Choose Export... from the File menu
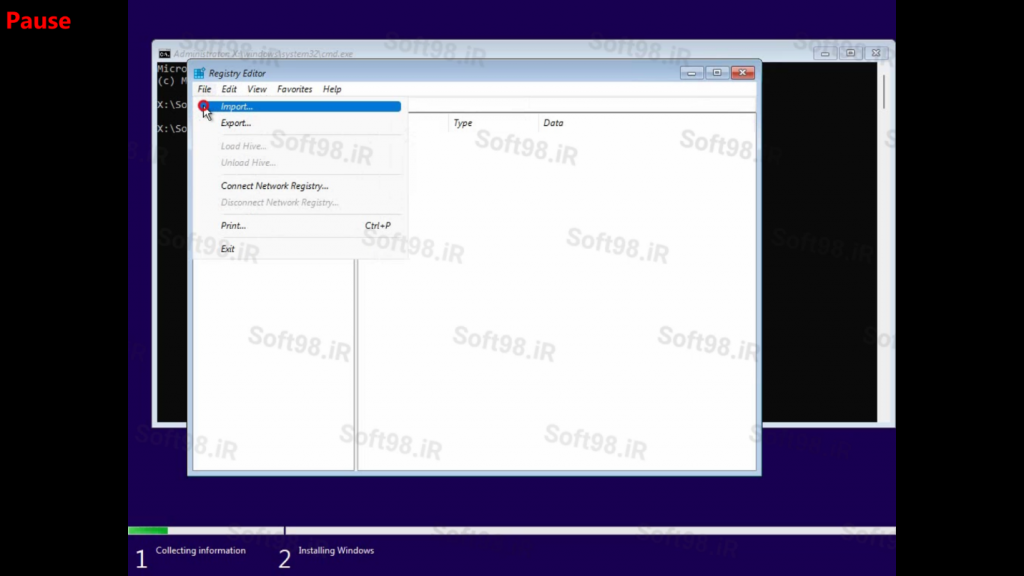This screenshot has width=1024, height=576. click(x=299, y=123)
